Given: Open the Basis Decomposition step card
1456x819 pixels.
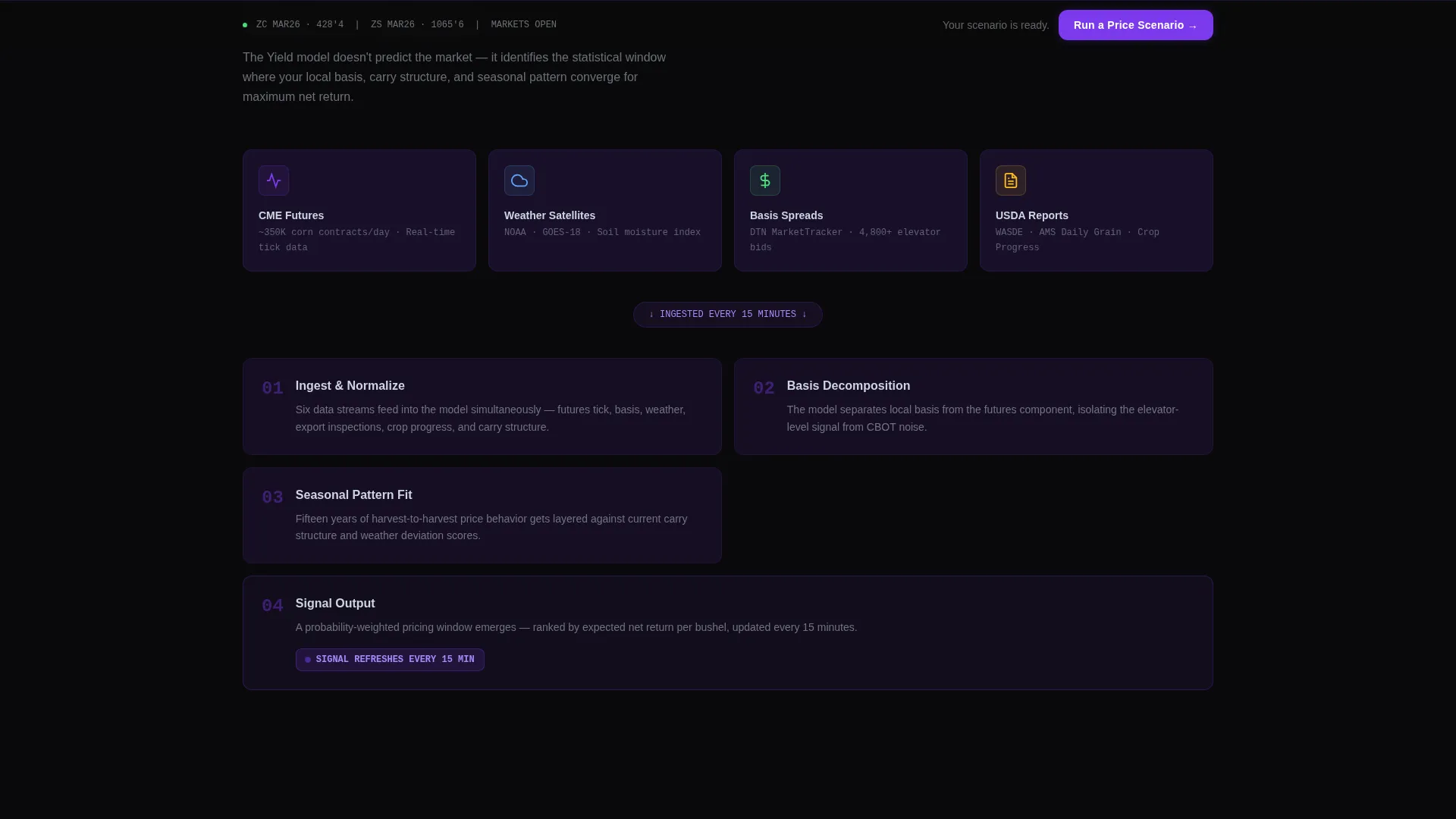Looking at the screenshot, I should [x=973, y=406].
